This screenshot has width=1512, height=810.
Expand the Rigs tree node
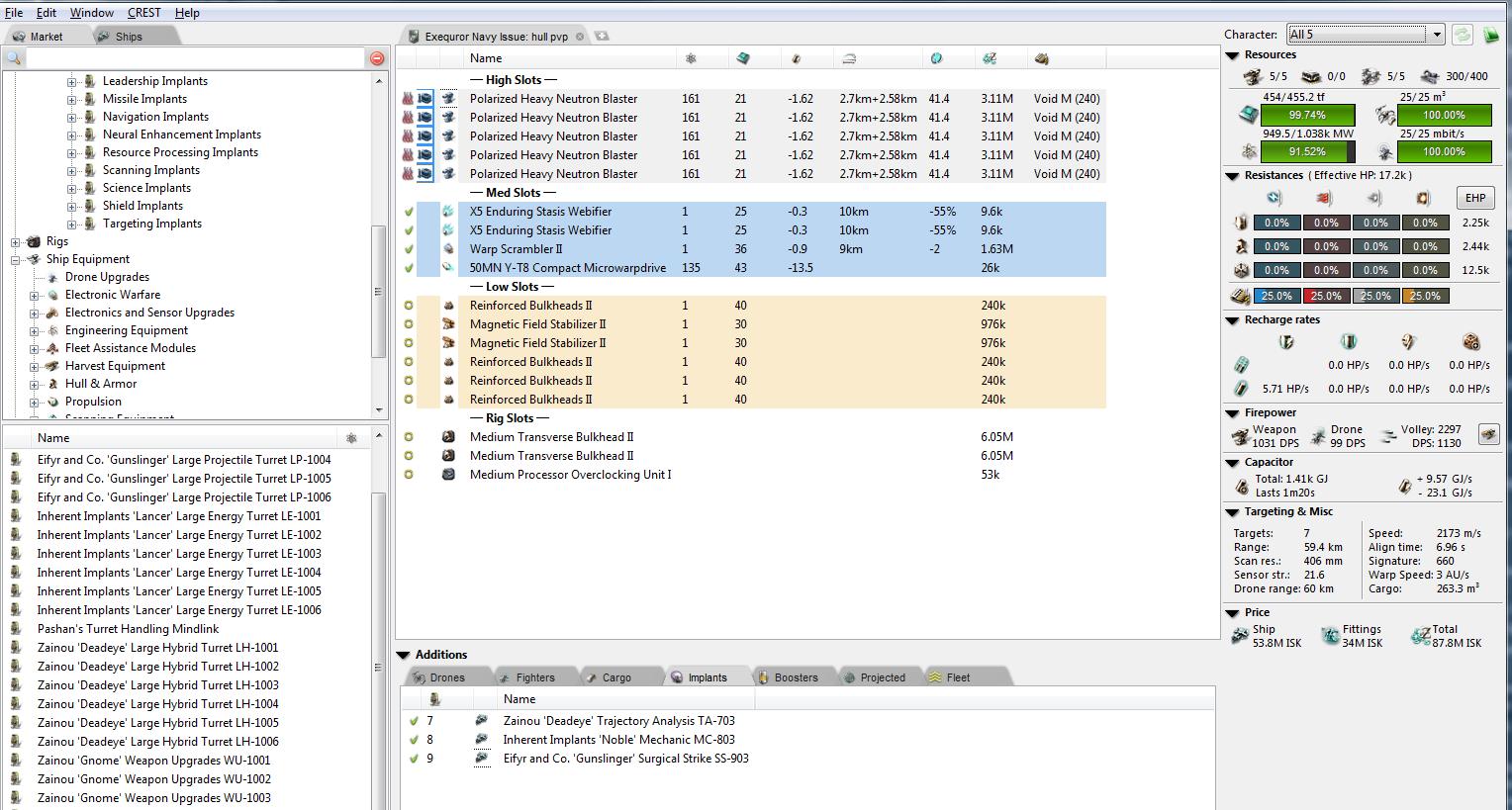(x=16, y=242)
